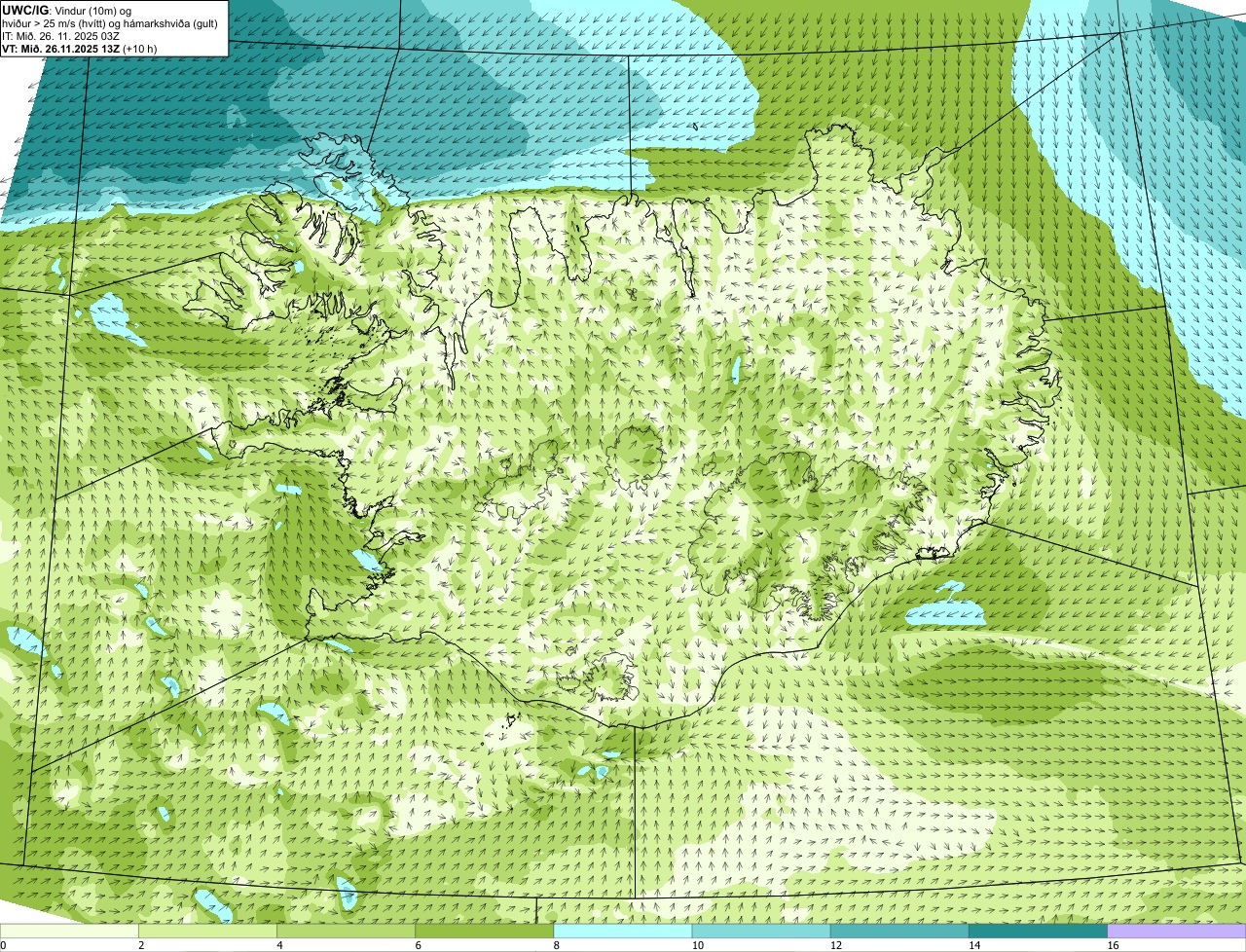Select the 2–4 m/s legend color band
The image size is (1246, 952).
click(208, 932)
